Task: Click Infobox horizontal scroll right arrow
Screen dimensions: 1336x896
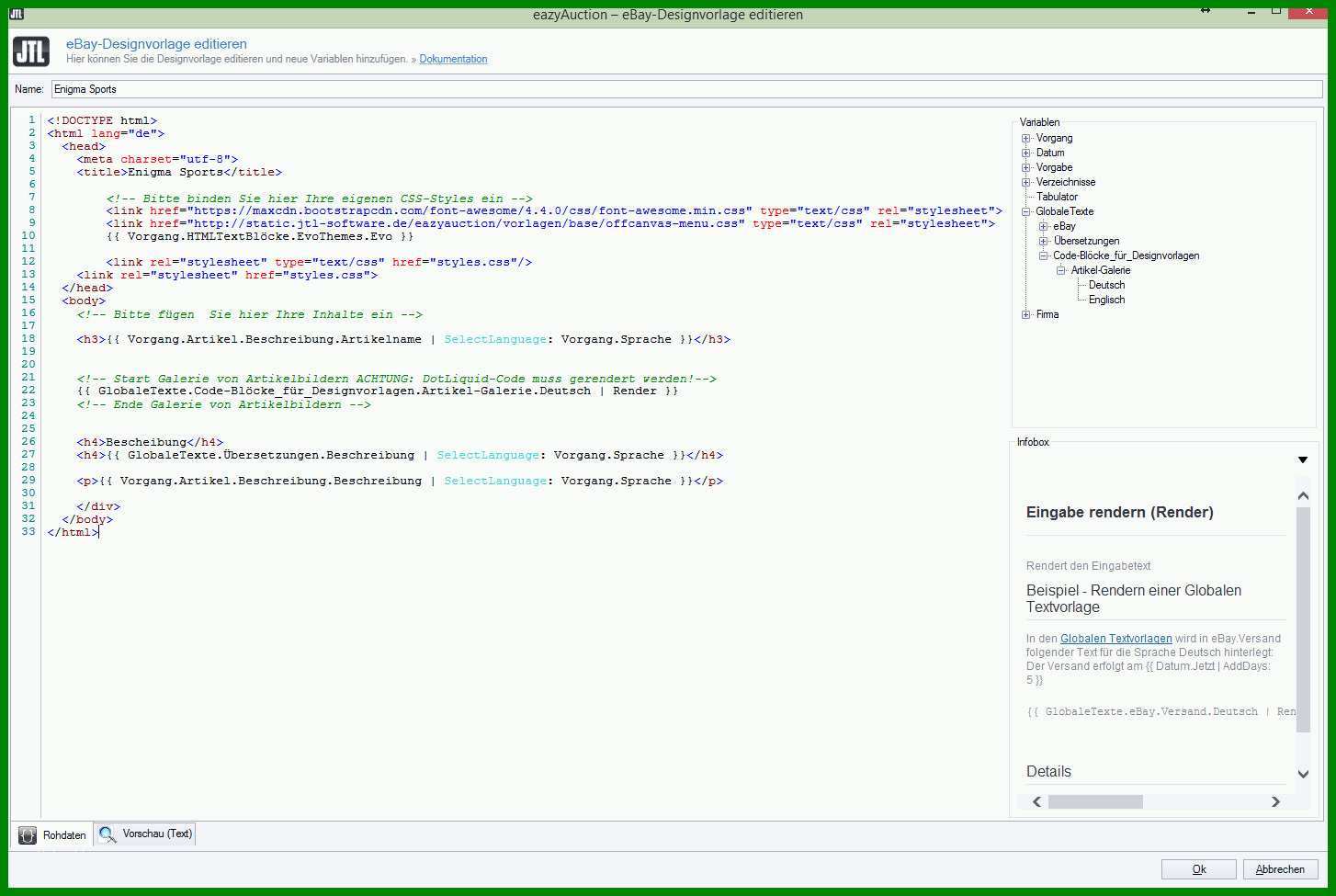Action: [1275, 801]
